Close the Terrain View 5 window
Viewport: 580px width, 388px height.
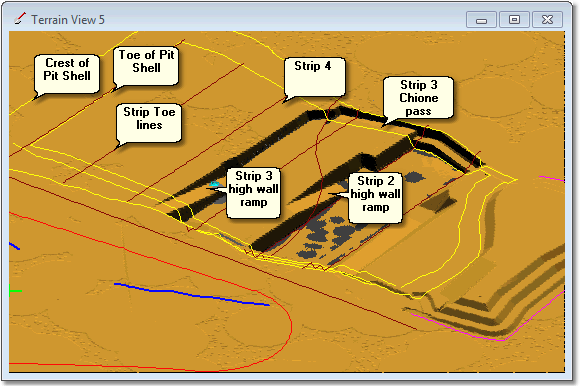pyautogui.click(x=547, y=20)
